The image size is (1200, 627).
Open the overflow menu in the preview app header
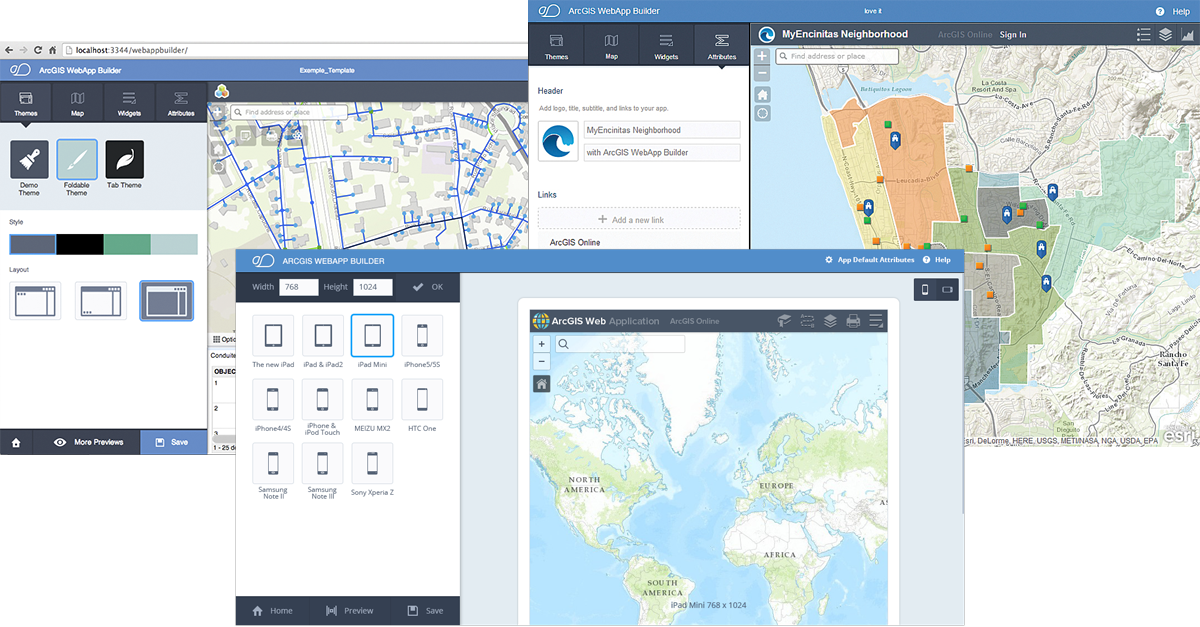pyautogui.click(x=875, y=320)
